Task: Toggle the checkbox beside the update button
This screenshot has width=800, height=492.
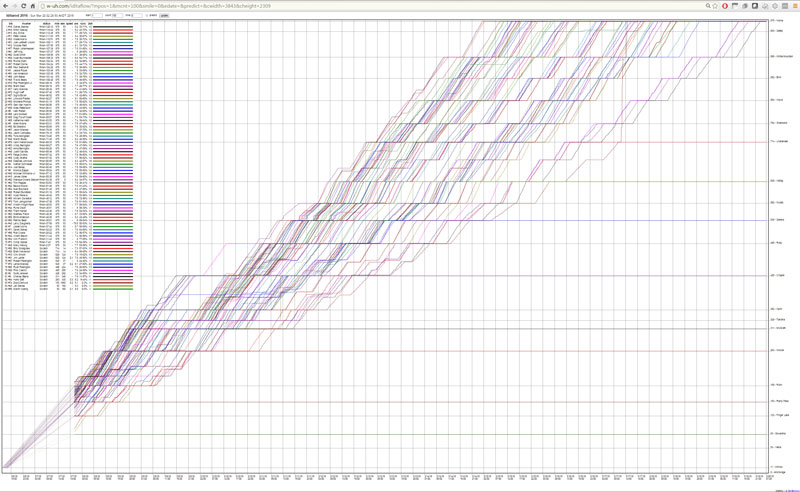Action: pos(147,15)
